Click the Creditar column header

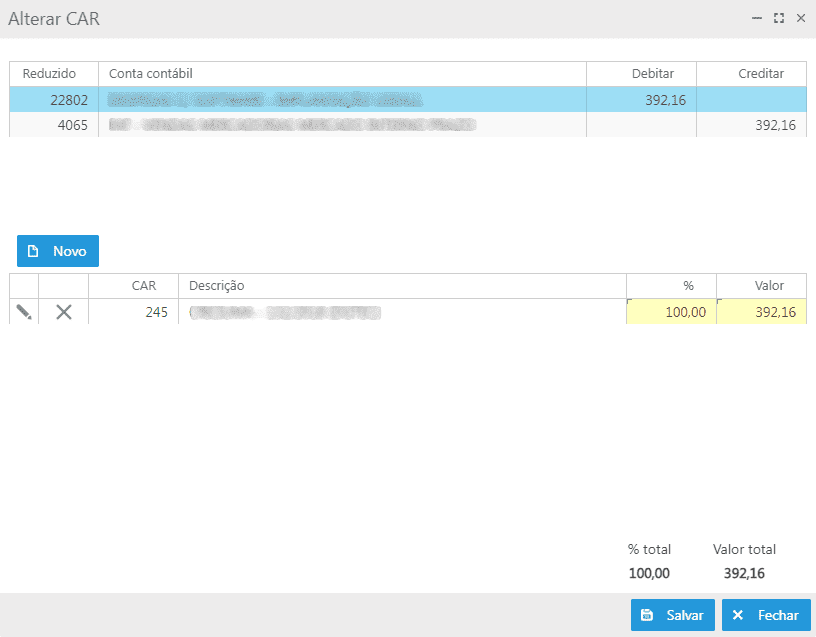click(760, 74)
